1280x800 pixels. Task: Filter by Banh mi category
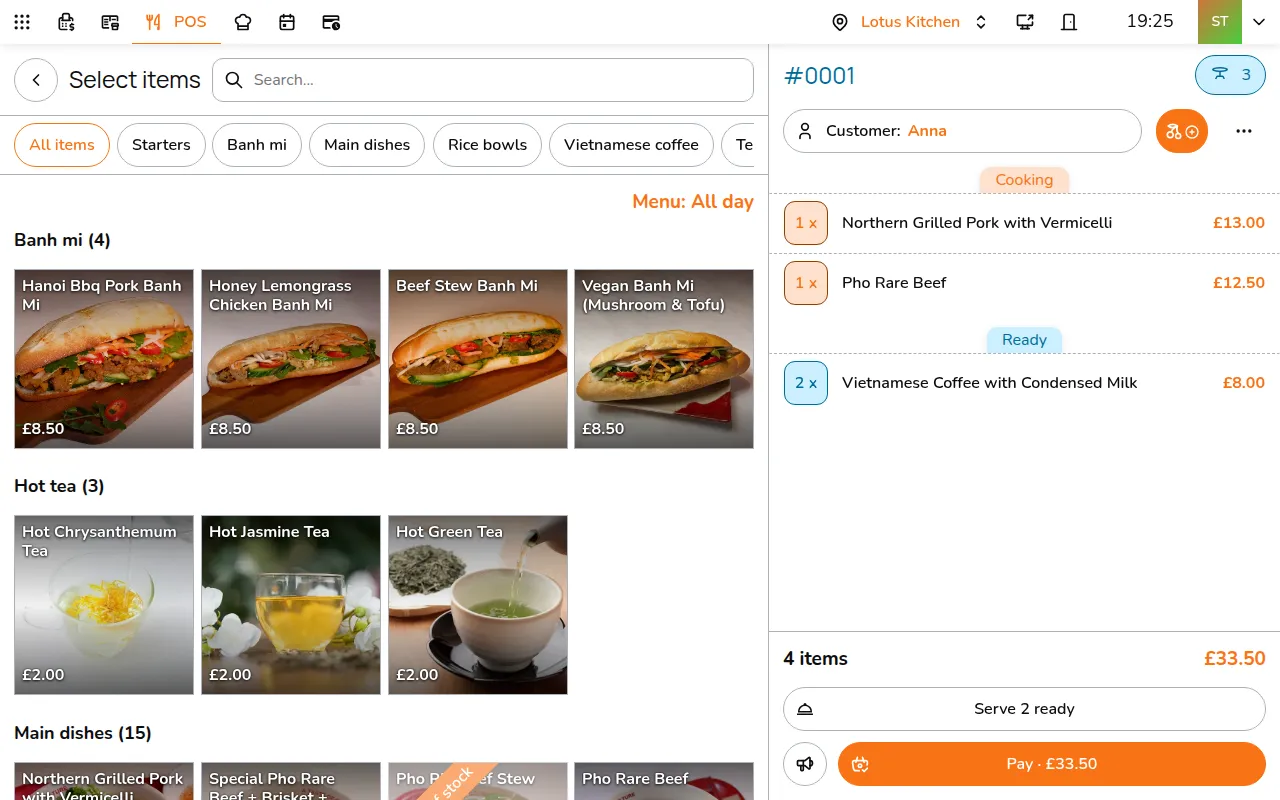point(257,145)
